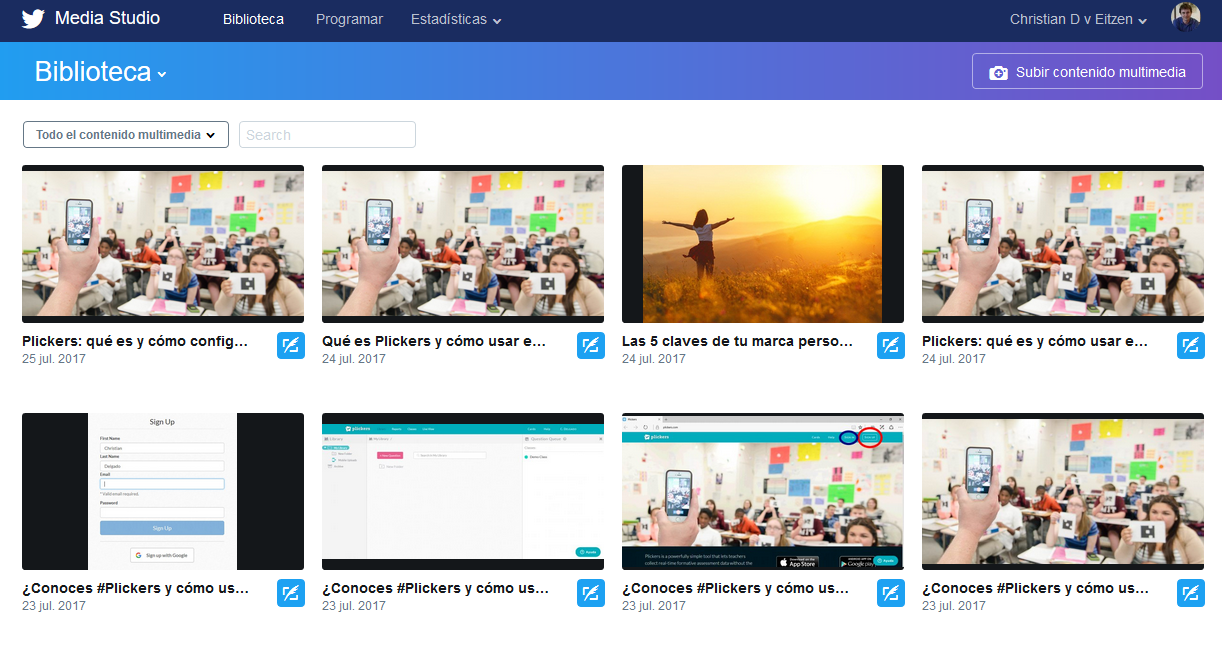The image size is (1222, 649).
Task: Select title 'Plickers: qué es y cómo usar e...'
Action: tap(1035, 341)
